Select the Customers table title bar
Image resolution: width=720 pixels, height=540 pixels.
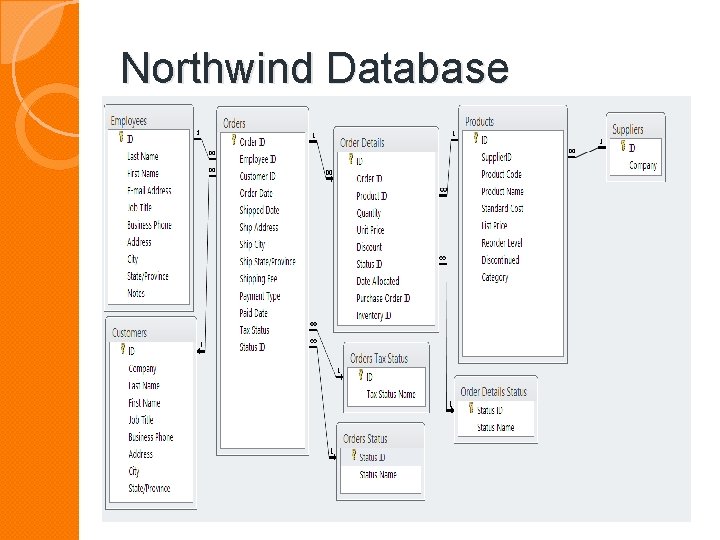tap(151, 333)
